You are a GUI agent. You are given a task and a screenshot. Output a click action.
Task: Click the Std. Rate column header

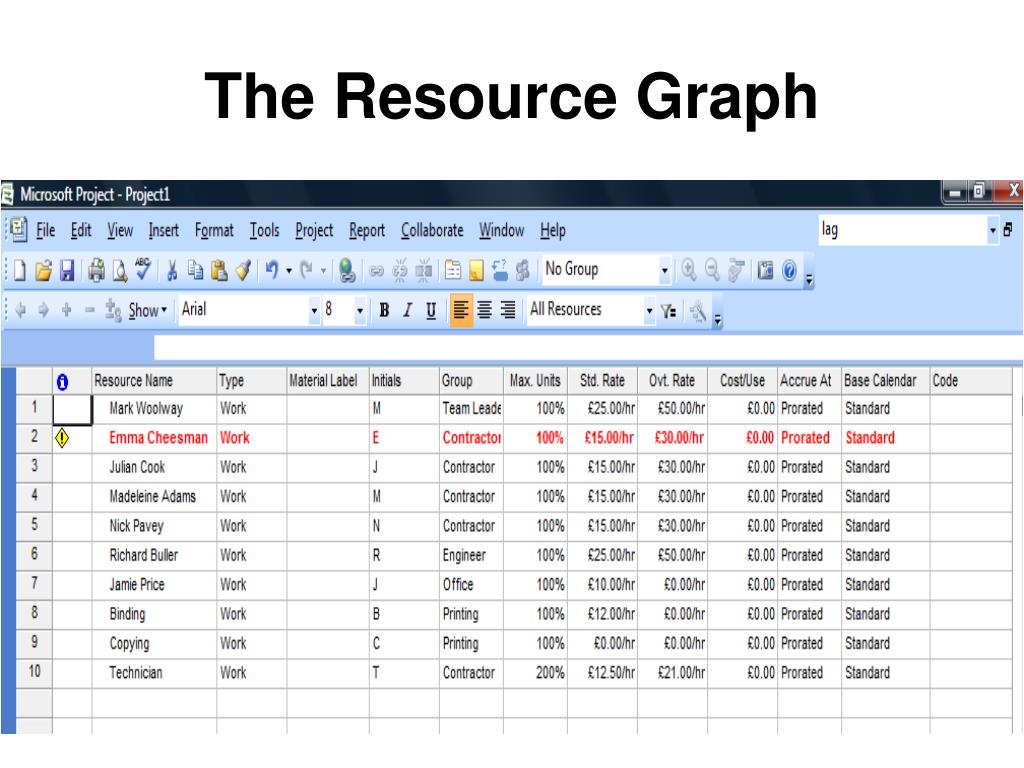pyautogui.click(x=602, y=381)
